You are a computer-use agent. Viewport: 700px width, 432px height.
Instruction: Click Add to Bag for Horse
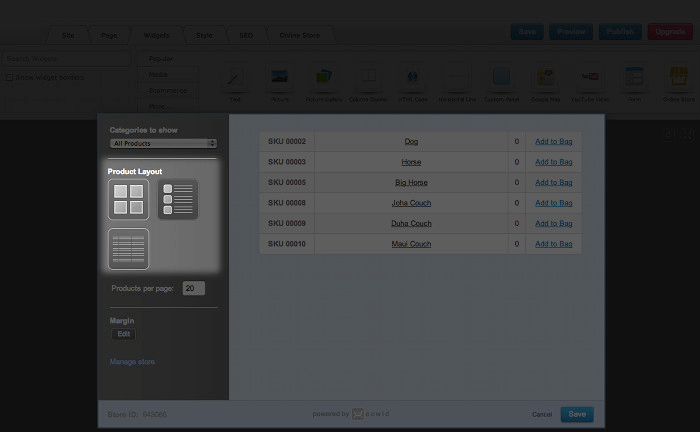pos(554,162)
